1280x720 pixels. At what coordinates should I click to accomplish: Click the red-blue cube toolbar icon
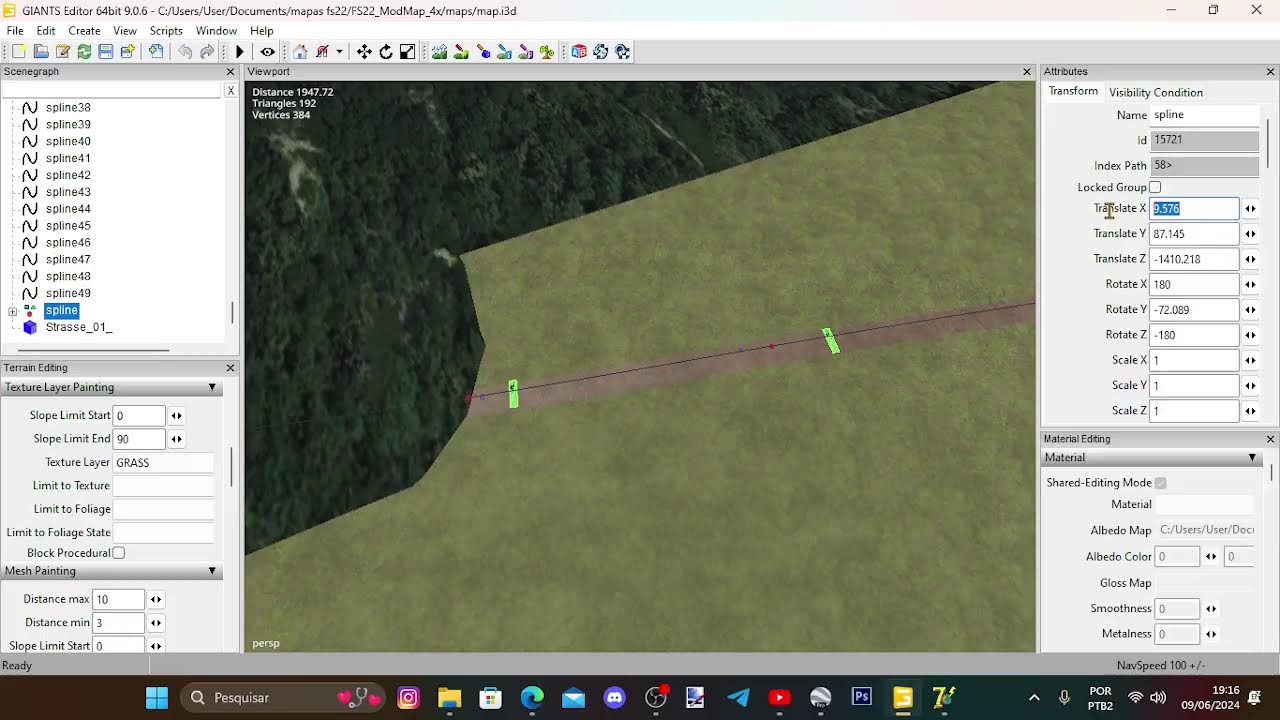[579, 52]
